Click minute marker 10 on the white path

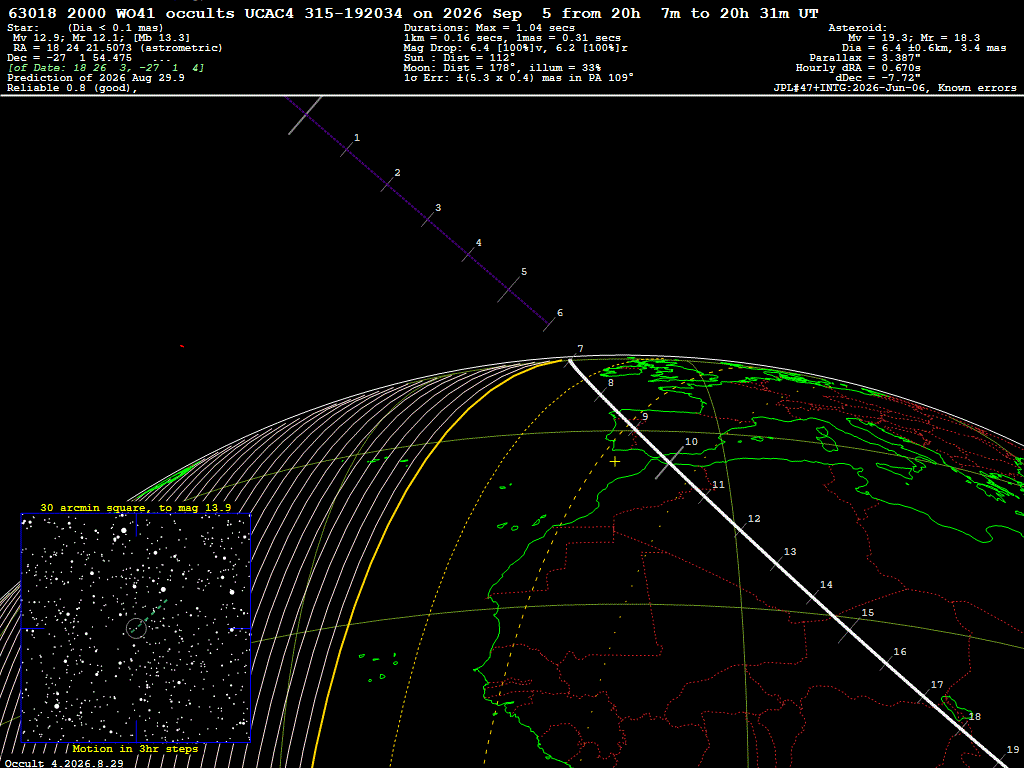[x=691, y=442]
